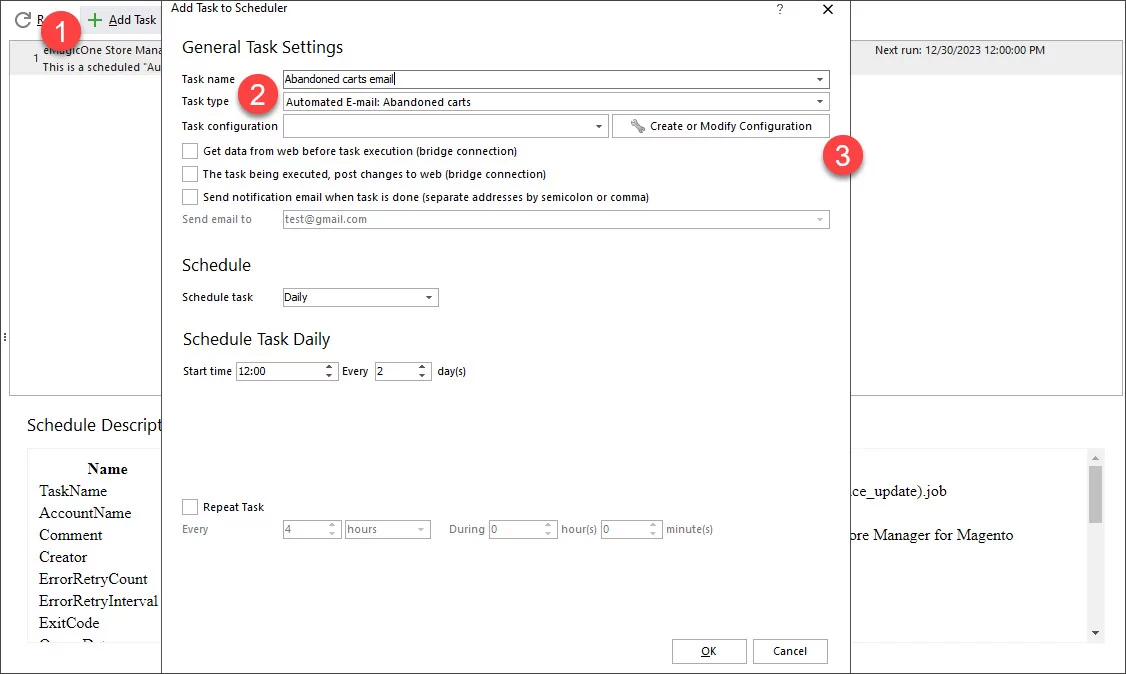
Task: Click the Name column header
Action: point(108,469)
